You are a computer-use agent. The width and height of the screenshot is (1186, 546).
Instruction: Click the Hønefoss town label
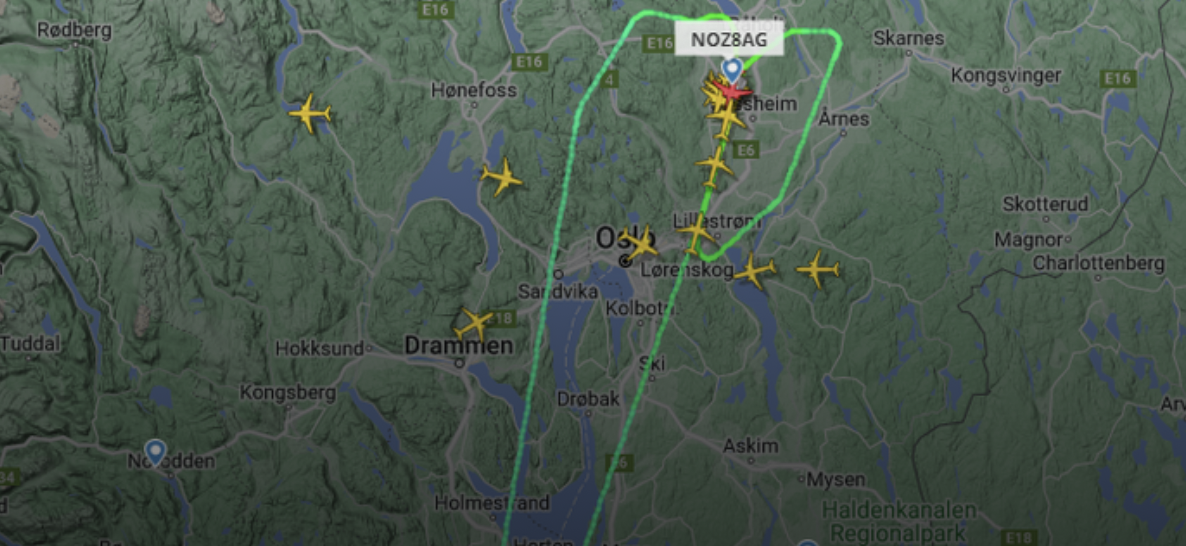(474, 90)
